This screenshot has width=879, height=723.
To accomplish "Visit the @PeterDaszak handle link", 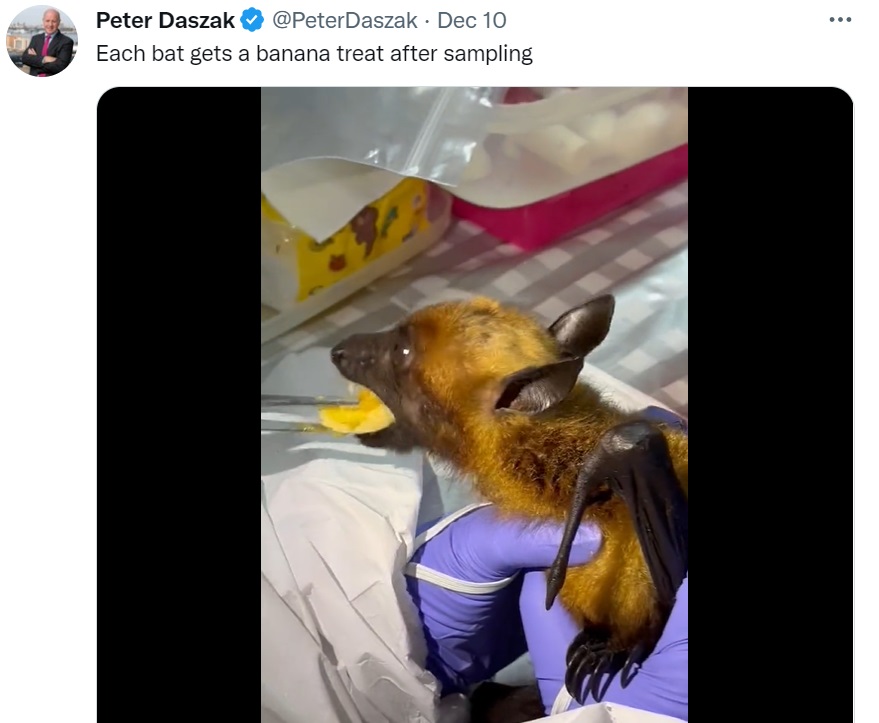I will 345,21.
